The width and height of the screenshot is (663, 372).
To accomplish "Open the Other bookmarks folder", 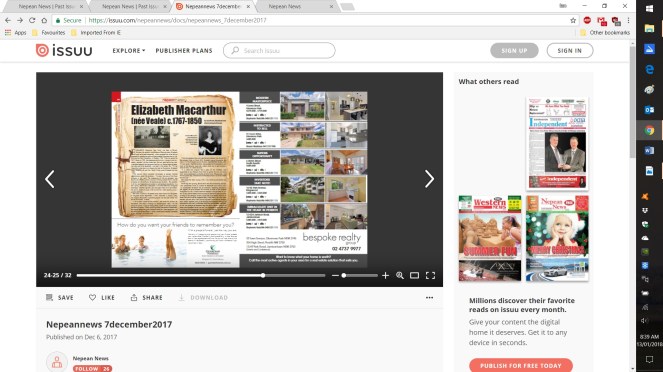I will click(x=605, y=33).
